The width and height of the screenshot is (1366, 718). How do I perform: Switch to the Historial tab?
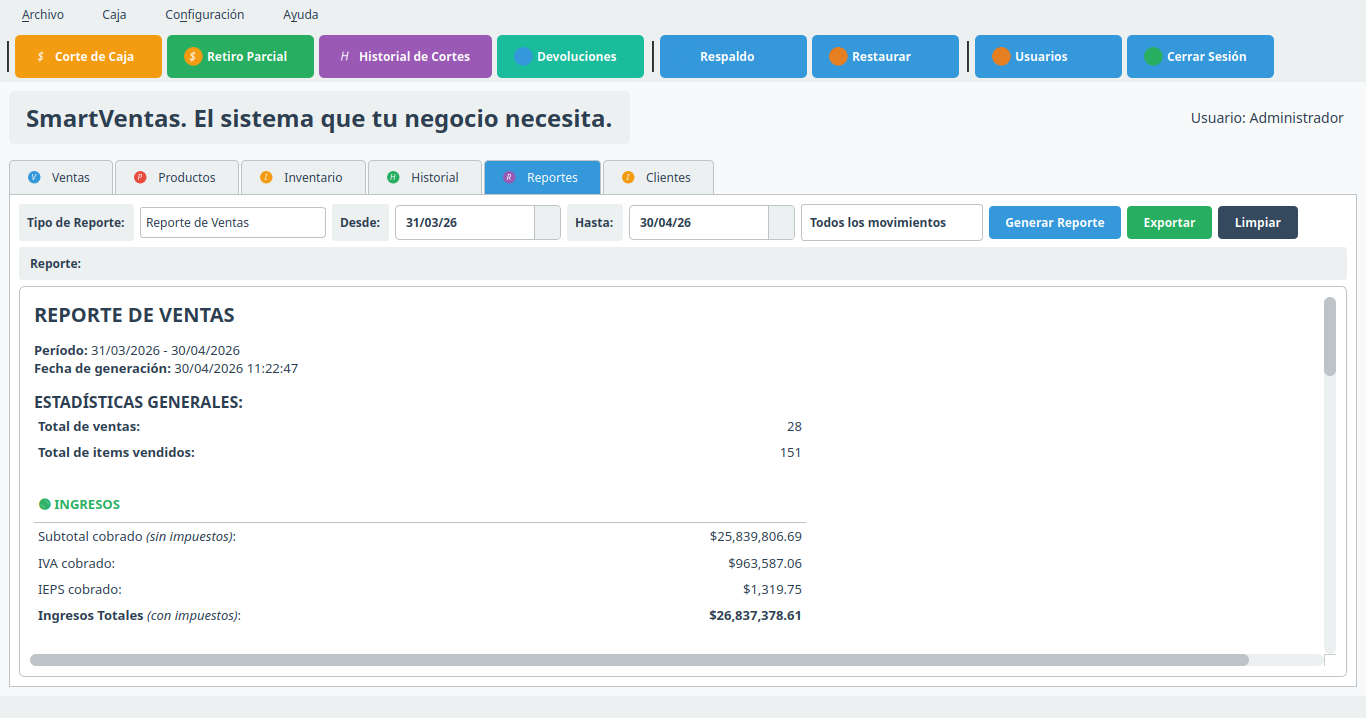[424, 177]
